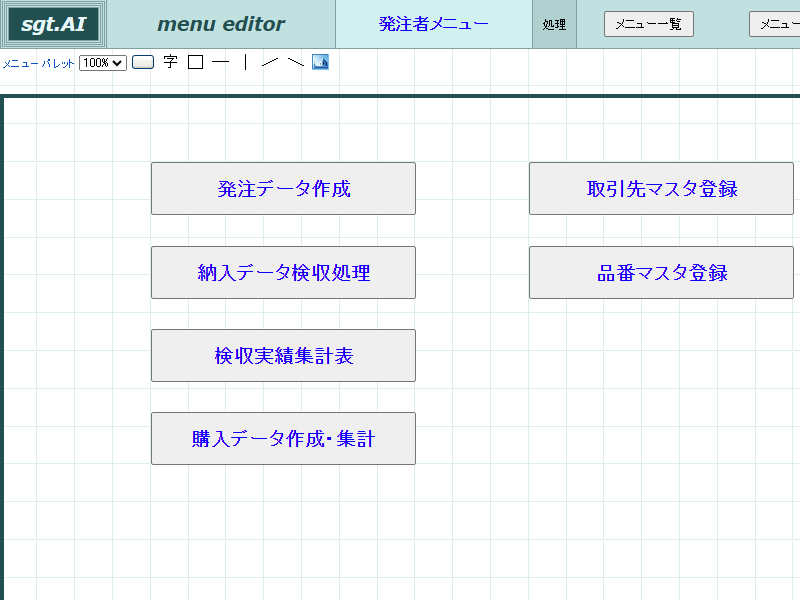800x600 pixels.
Task: Select the 品番マスタ登録 menu button
Action: click(x=661, y=272)
